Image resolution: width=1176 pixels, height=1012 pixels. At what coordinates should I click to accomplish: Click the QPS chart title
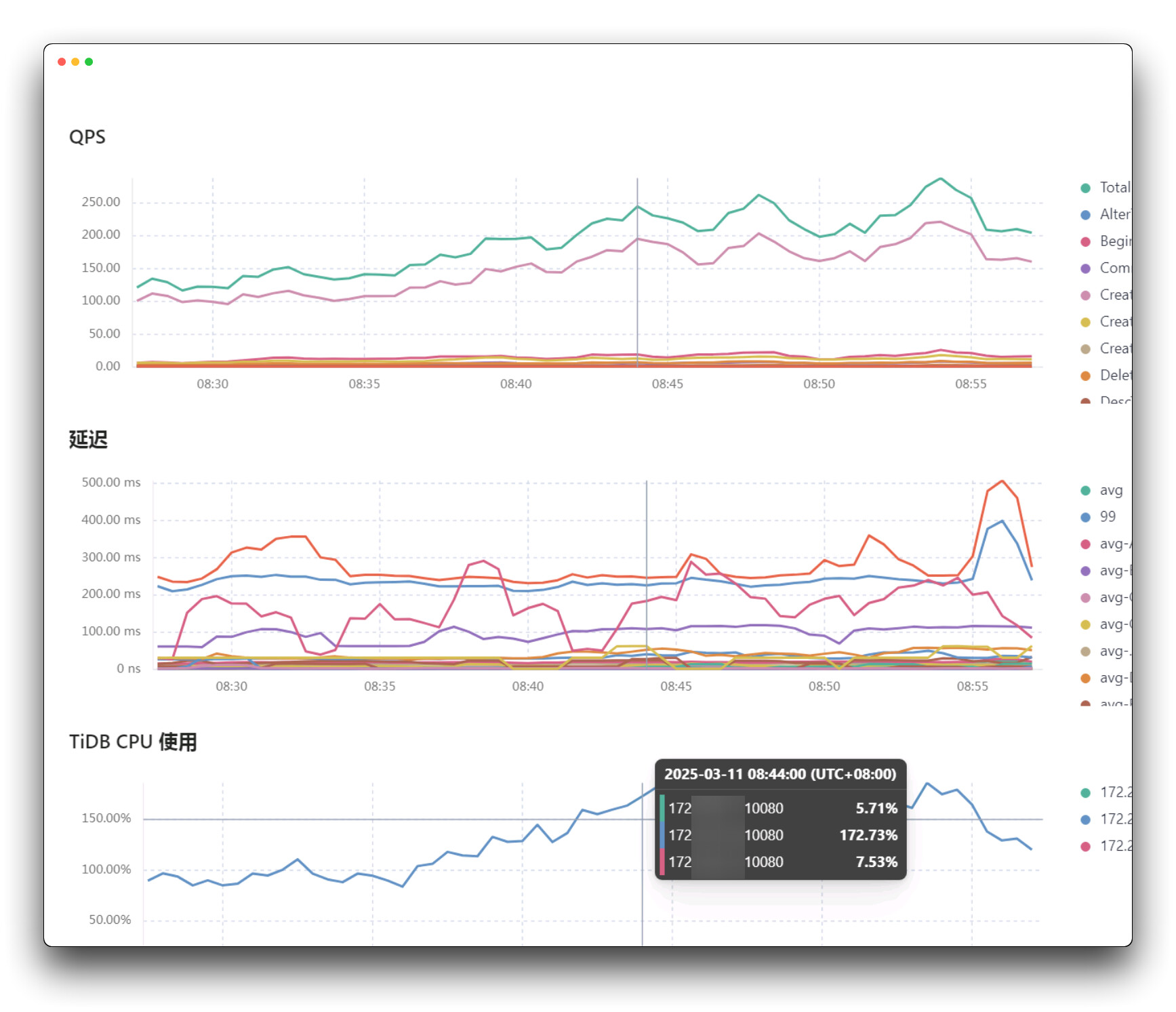tap(87, 137)
